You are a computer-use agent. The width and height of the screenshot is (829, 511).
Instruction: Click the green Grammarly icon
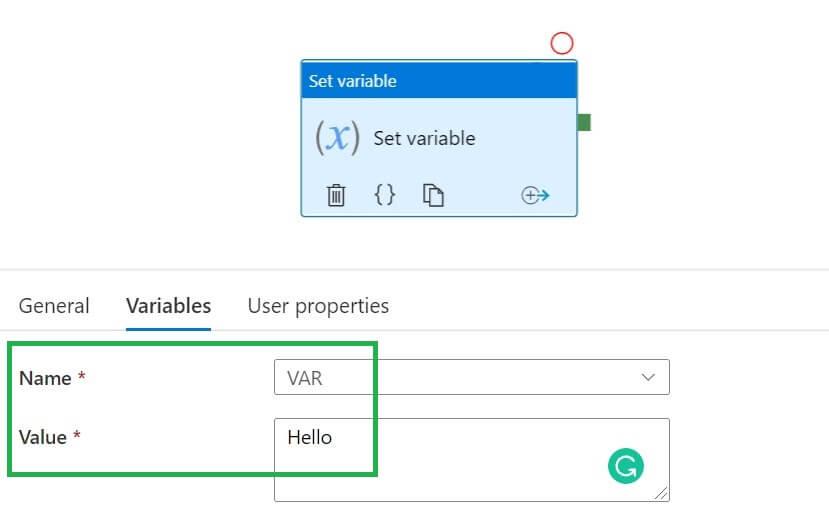(x=626, y=465)
